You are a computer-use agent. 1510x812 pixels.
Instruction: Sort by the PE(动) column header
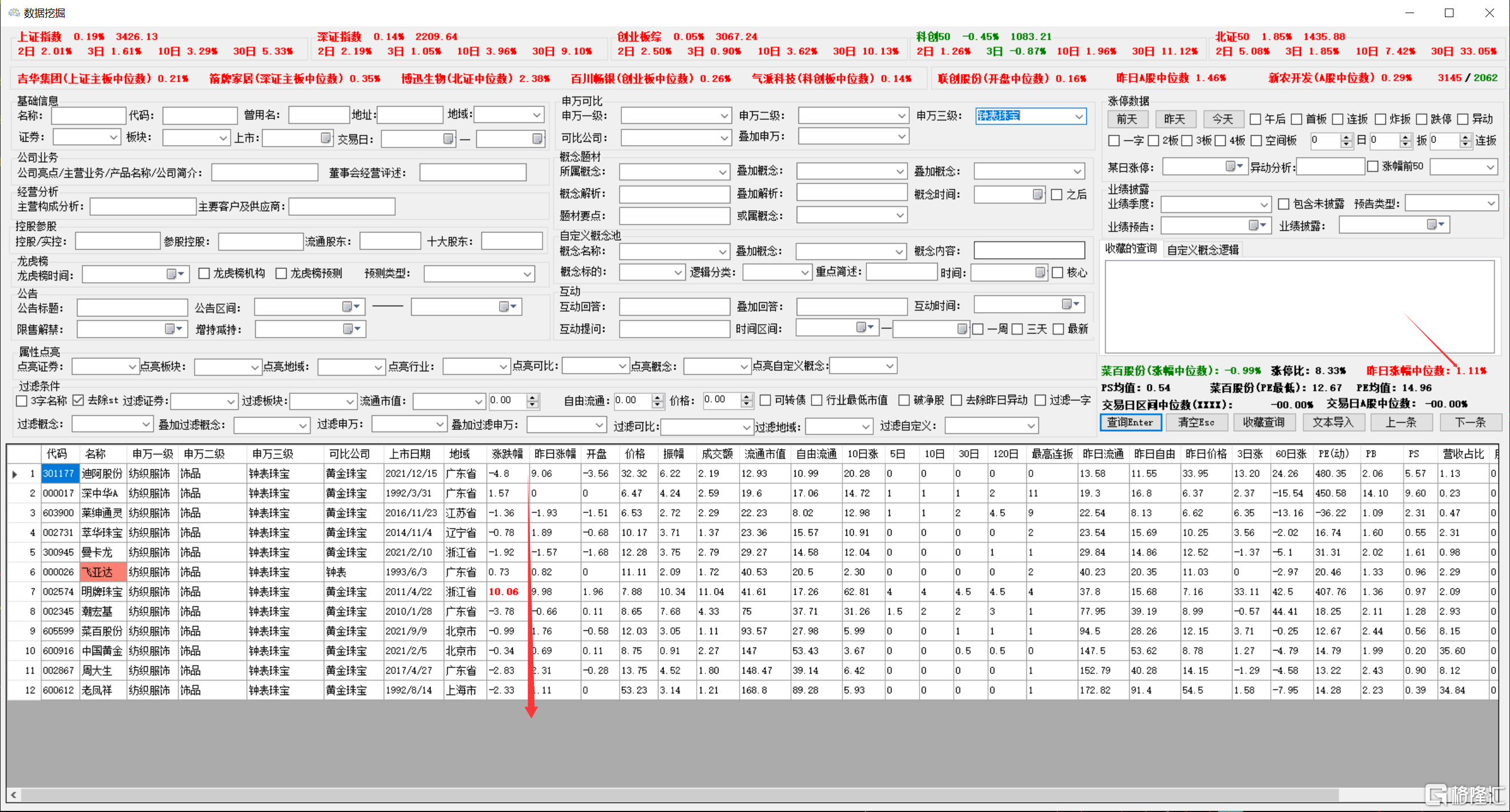(x=1334, y=454)
